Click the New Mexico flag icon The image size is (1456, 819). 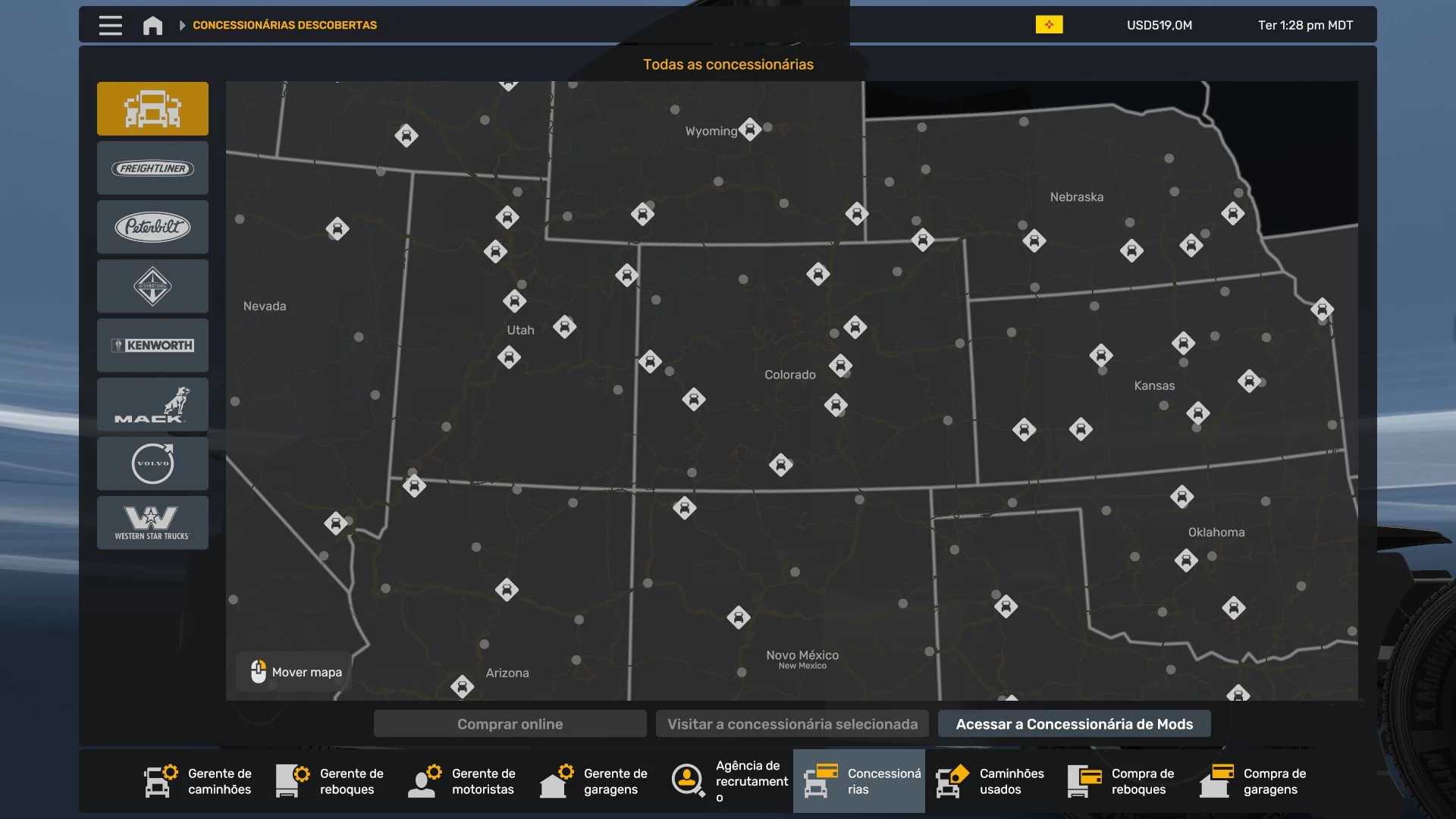pyautogui.click(x=1049, y=25)
